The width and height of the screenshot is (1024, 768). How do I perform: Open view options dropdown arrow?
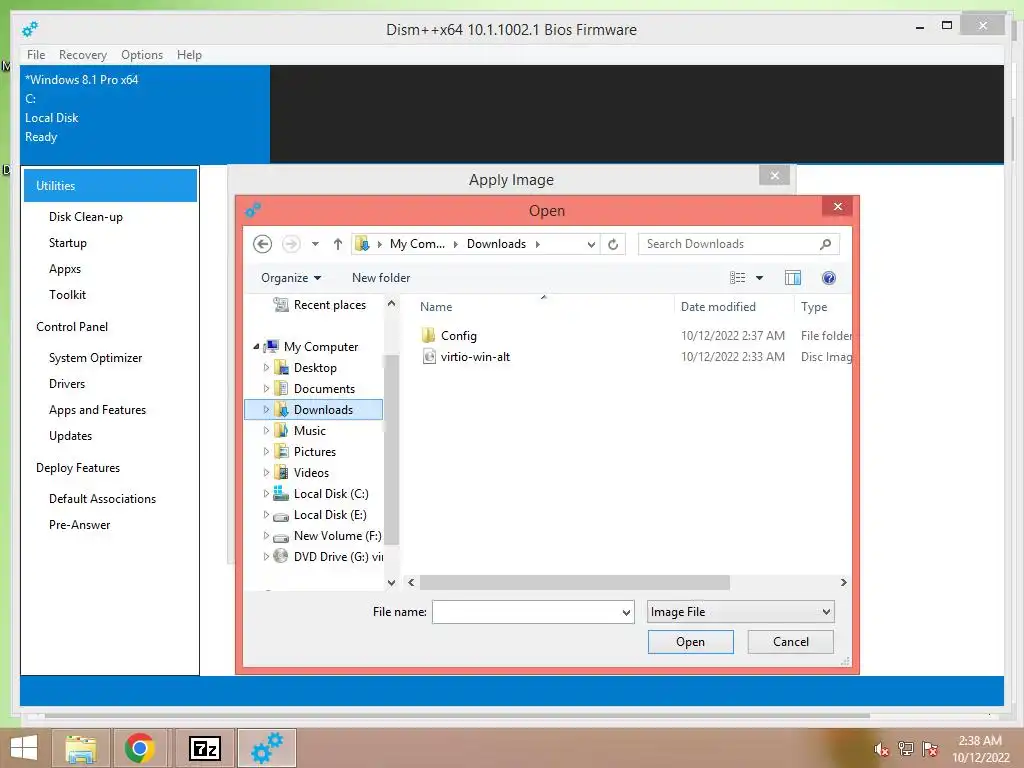[760, 278]
